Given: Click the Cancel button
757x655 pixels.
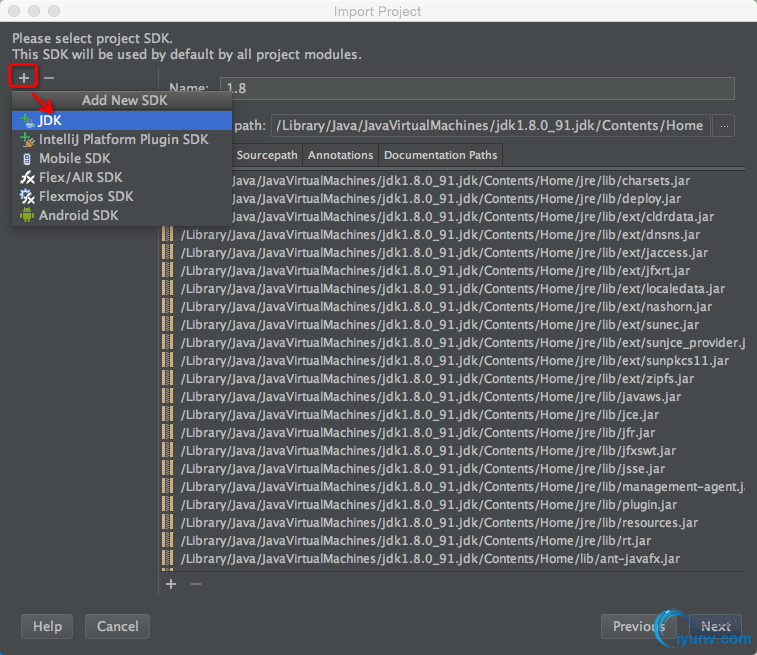Looking at the screenshot, I should click(x=117, y=627).
